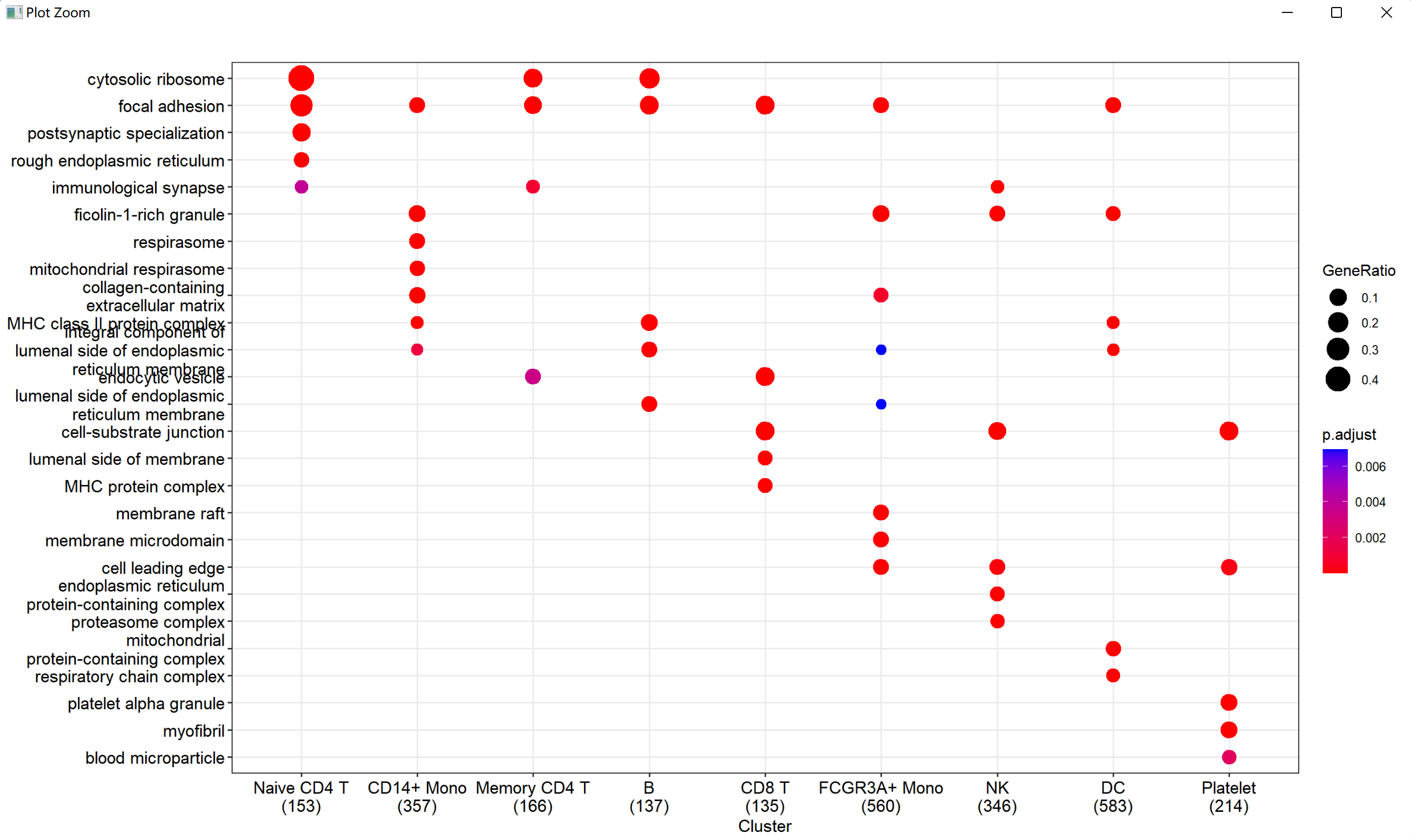Click the 'respirasome' axis label

pos(178,242)
